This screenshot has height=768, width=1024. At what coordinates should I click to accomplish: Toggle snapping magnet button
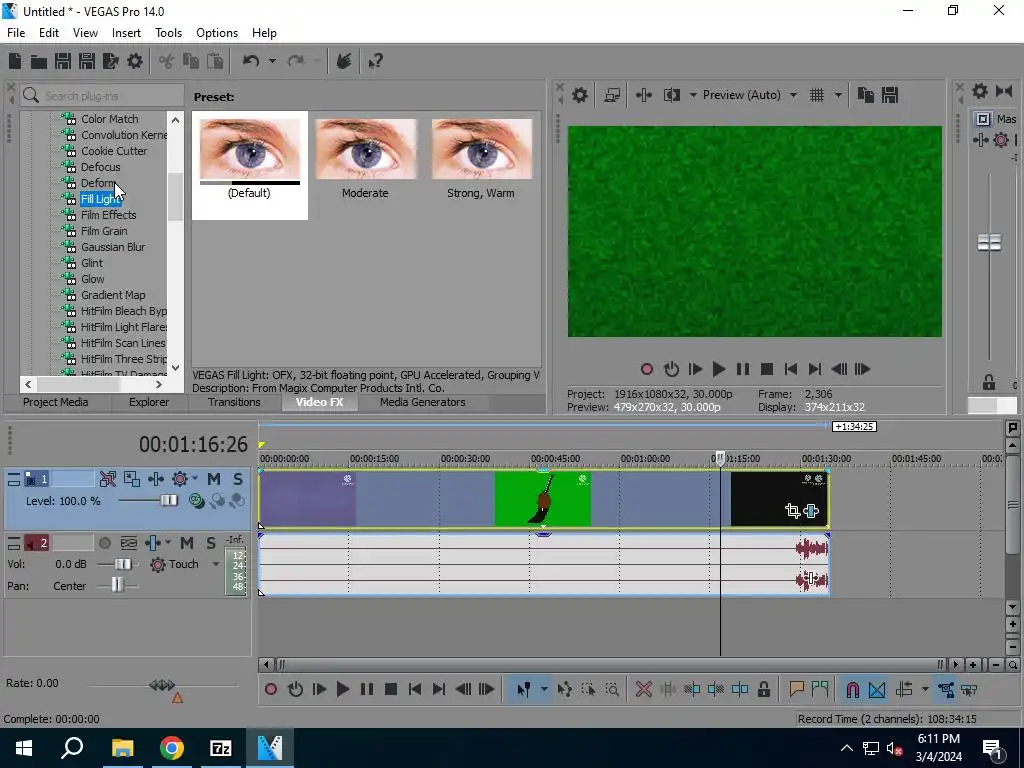852,689
